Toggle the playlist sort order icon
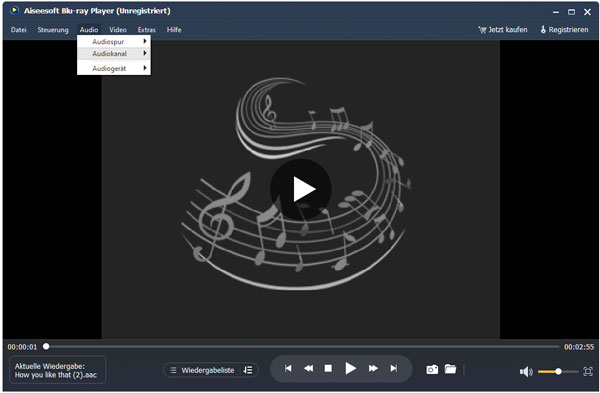600x393 pixels. [248, 370]
